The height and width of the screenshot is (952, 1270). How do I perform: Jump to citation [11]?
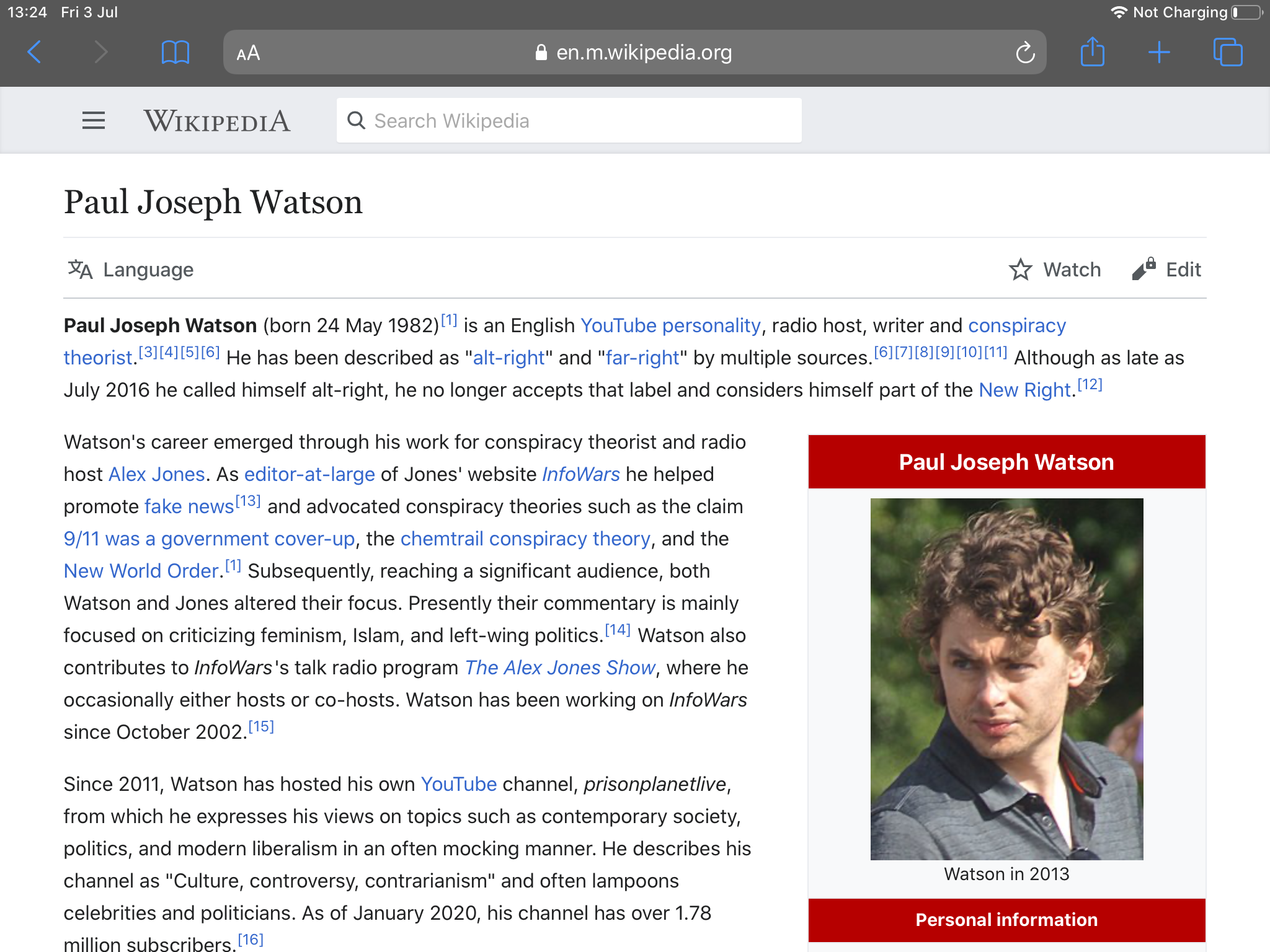point(995,352)
